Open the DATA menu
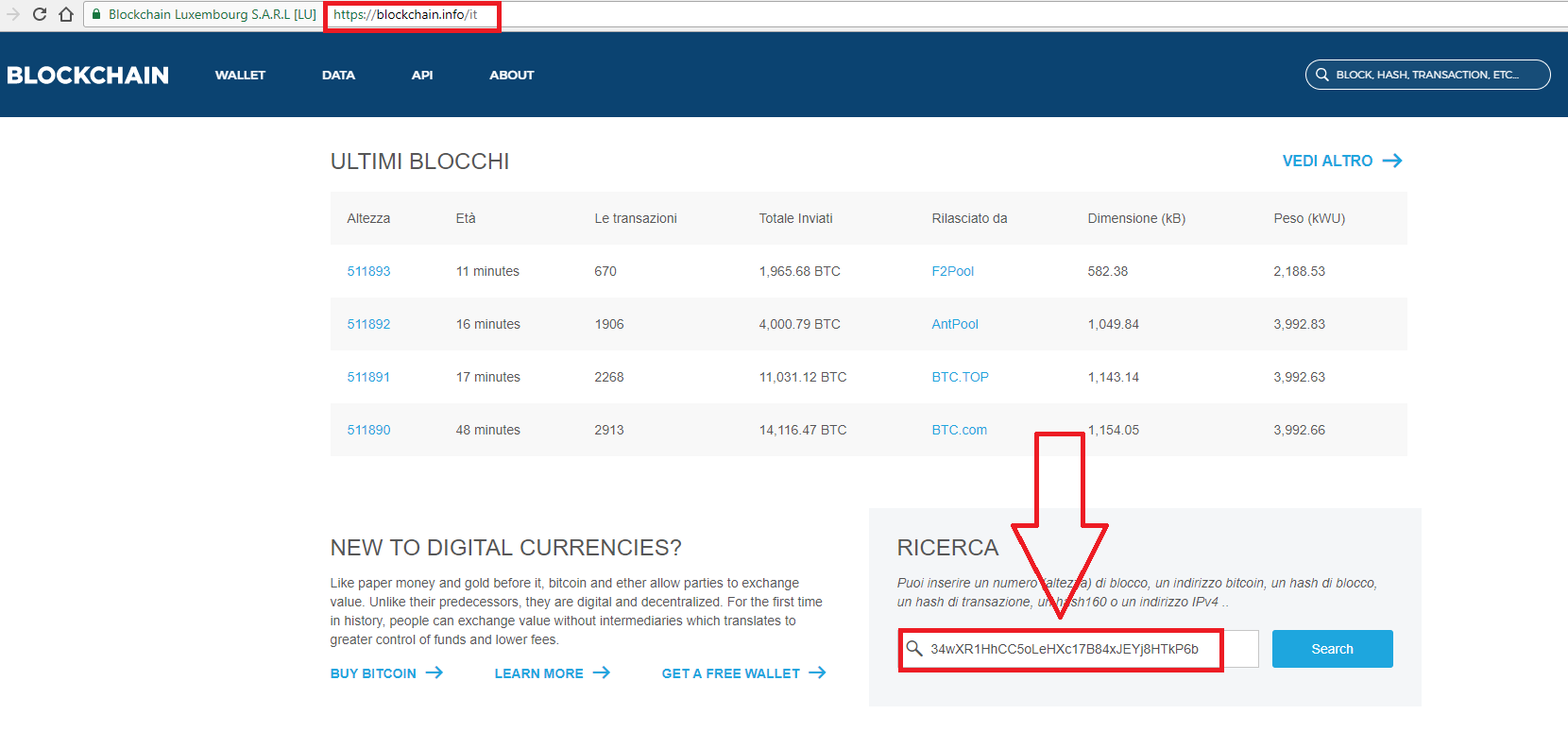The width and height of the screenshot is (1568, 749). pos(338,75)
